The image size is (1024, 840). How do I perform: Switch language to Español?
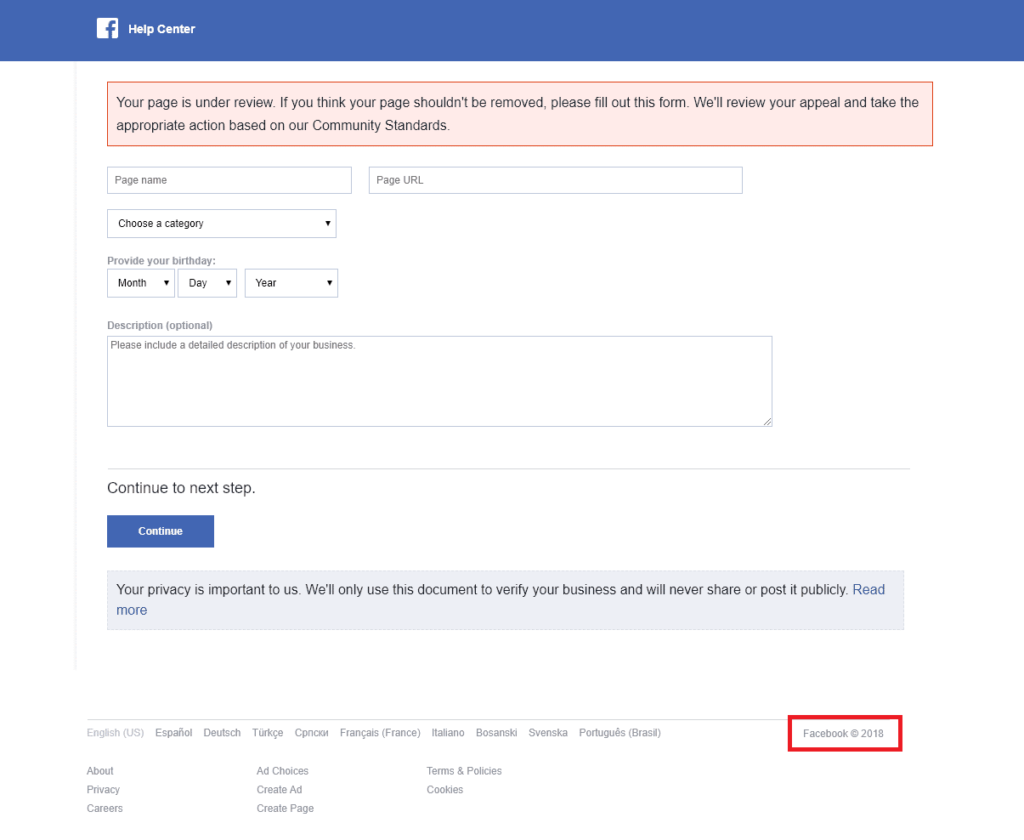click(x=173, y=732)
